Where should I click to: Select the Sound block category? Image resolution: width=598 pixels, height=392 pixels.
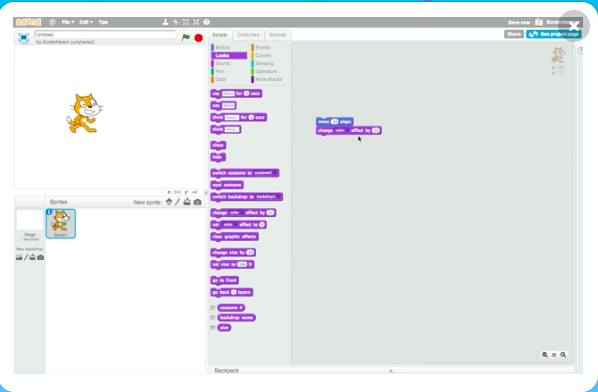(x=228, y=63)
